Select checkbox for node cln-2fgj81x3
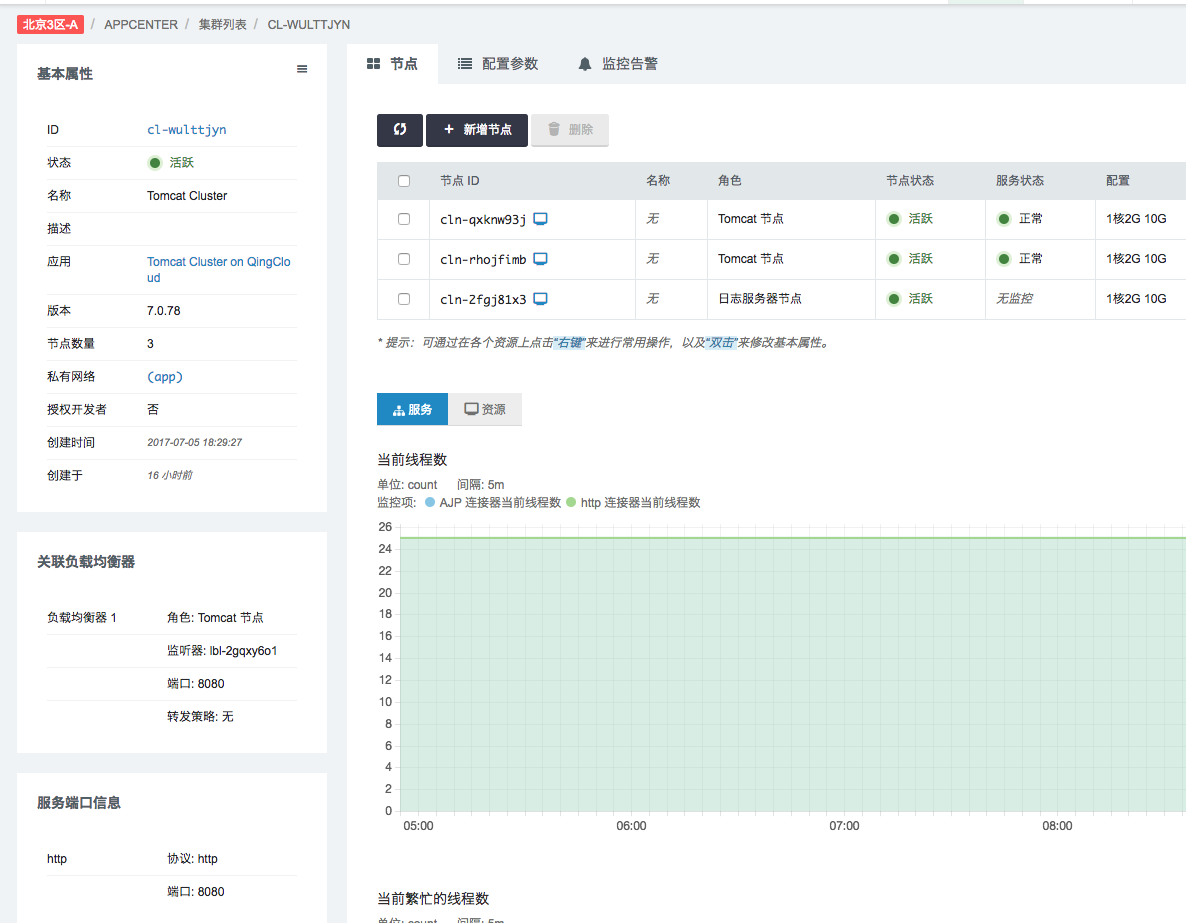1186x923 pixels. (404, 299)
